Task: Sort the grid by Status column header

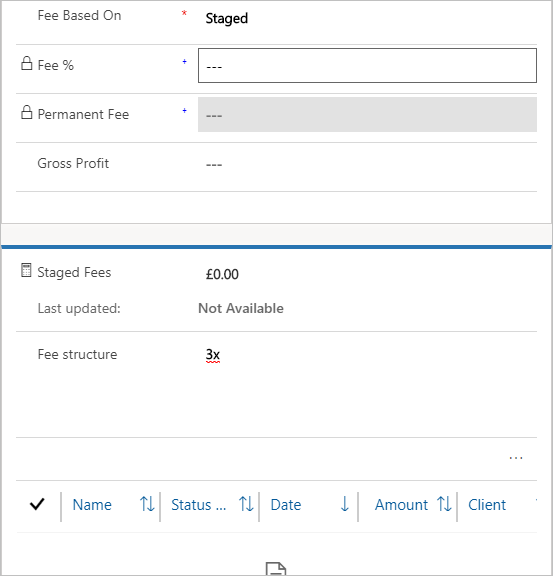Action: coord(199,505)
